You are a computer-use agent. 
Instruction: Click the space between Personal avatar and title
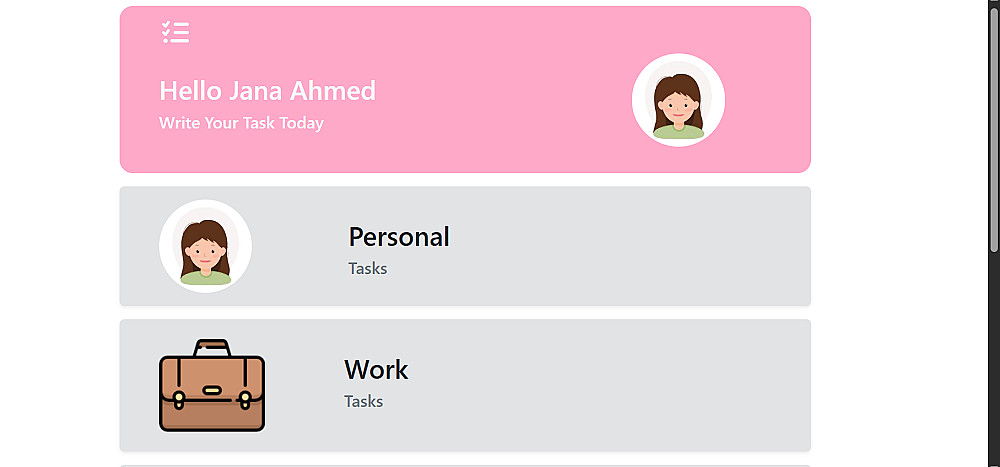(x=298, y=246)
